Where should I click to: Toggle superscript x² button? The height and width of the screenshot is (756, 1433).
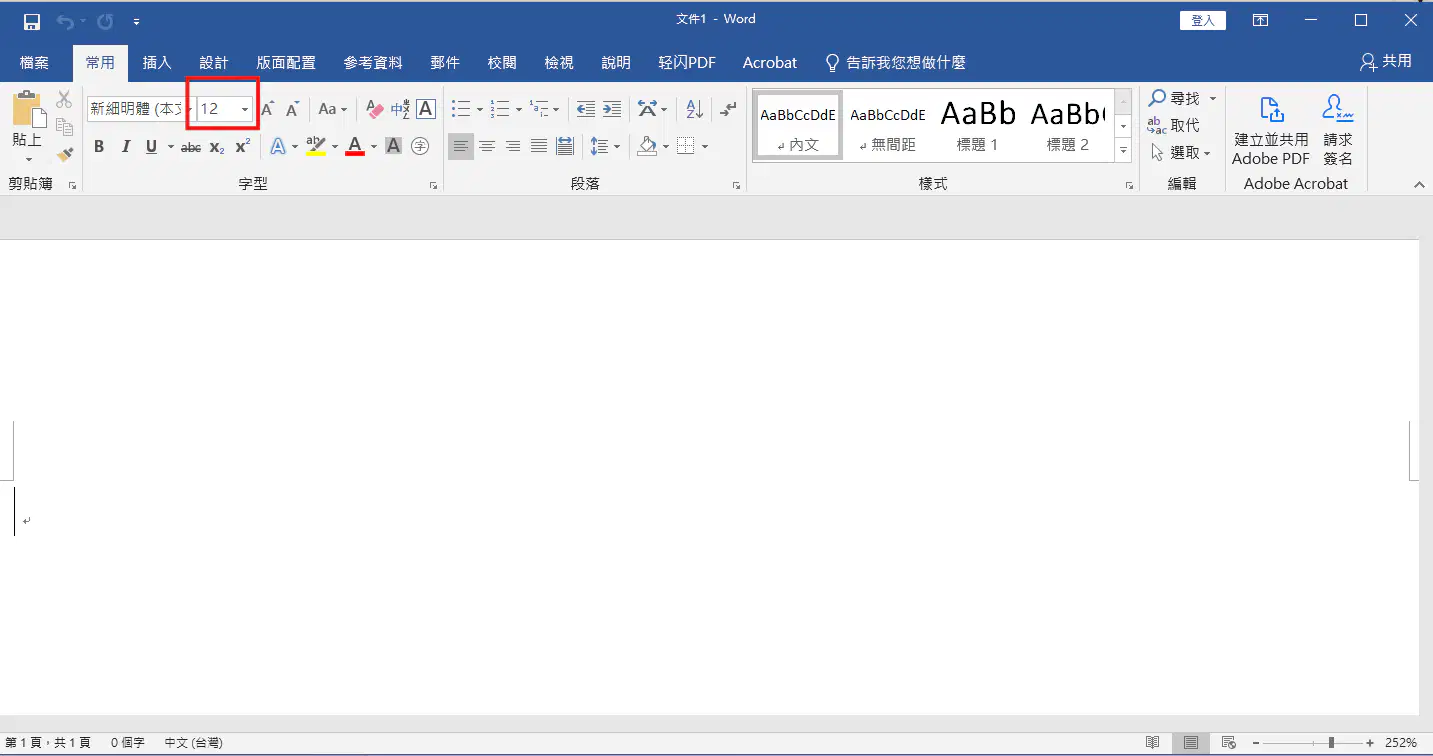[x=243, y=147]
